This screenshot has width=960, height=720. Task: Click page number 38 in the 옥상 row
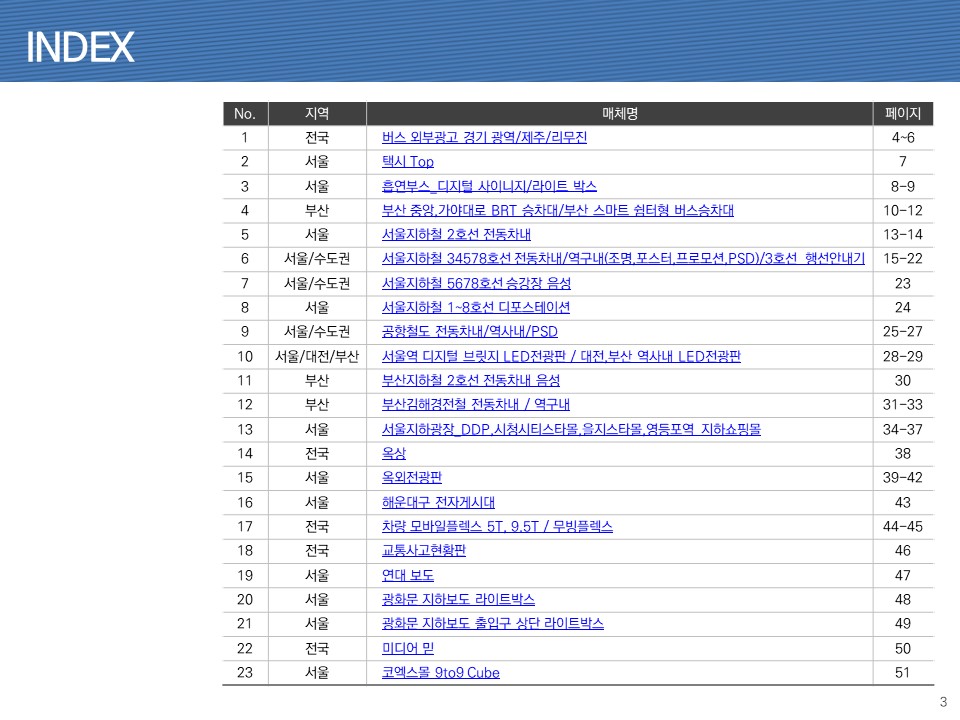(x=903, y=454)
